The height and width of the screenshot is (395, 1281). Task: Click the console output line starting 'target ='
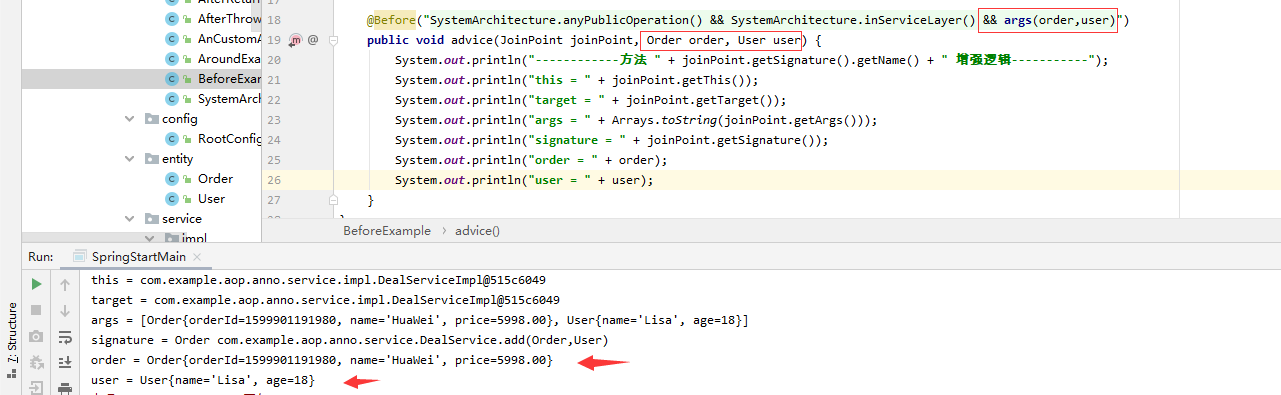click(325, 300)
